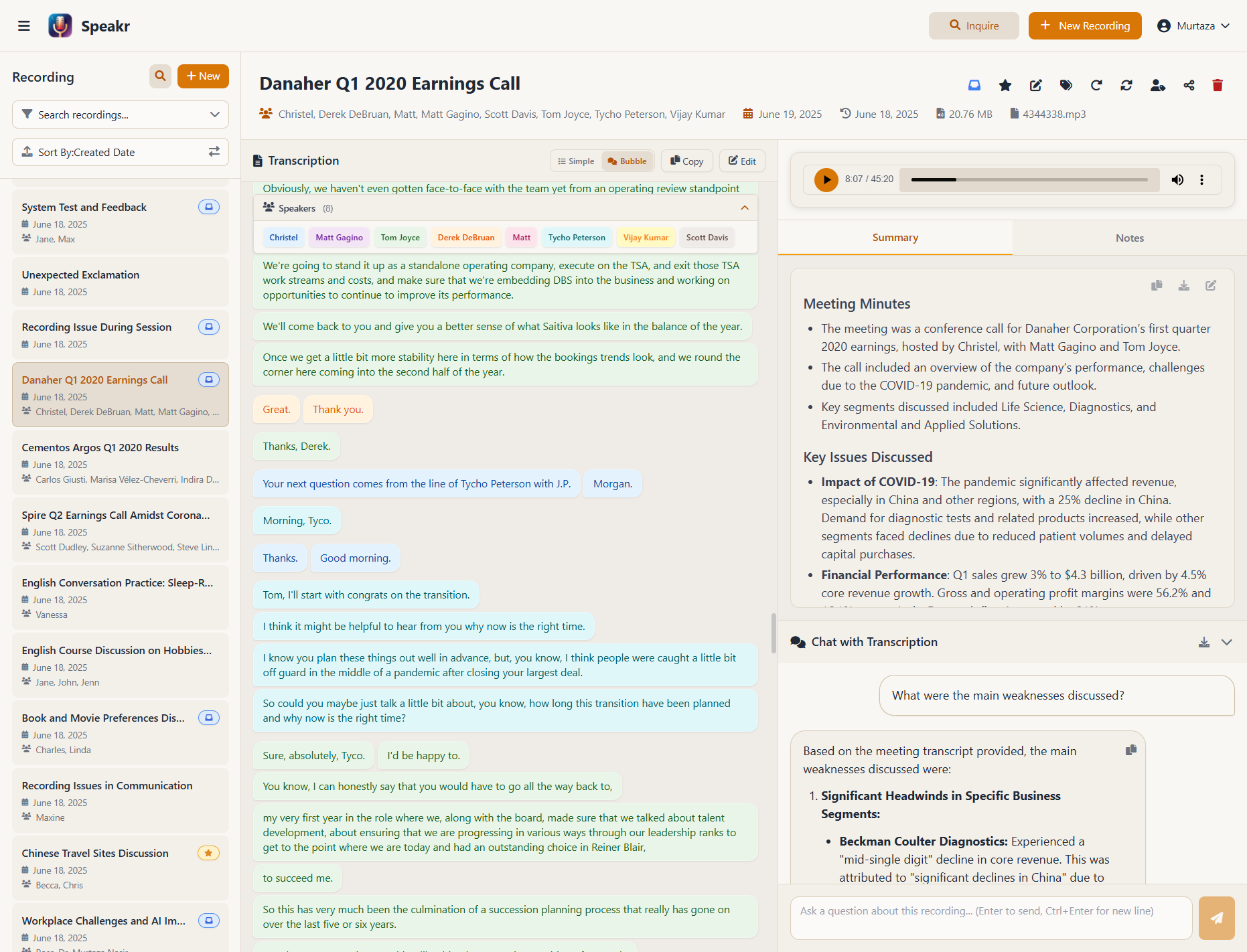This screenshot has height=952, width=1247.
Task: Play the audio recording
Action: [x=826, y=179]
